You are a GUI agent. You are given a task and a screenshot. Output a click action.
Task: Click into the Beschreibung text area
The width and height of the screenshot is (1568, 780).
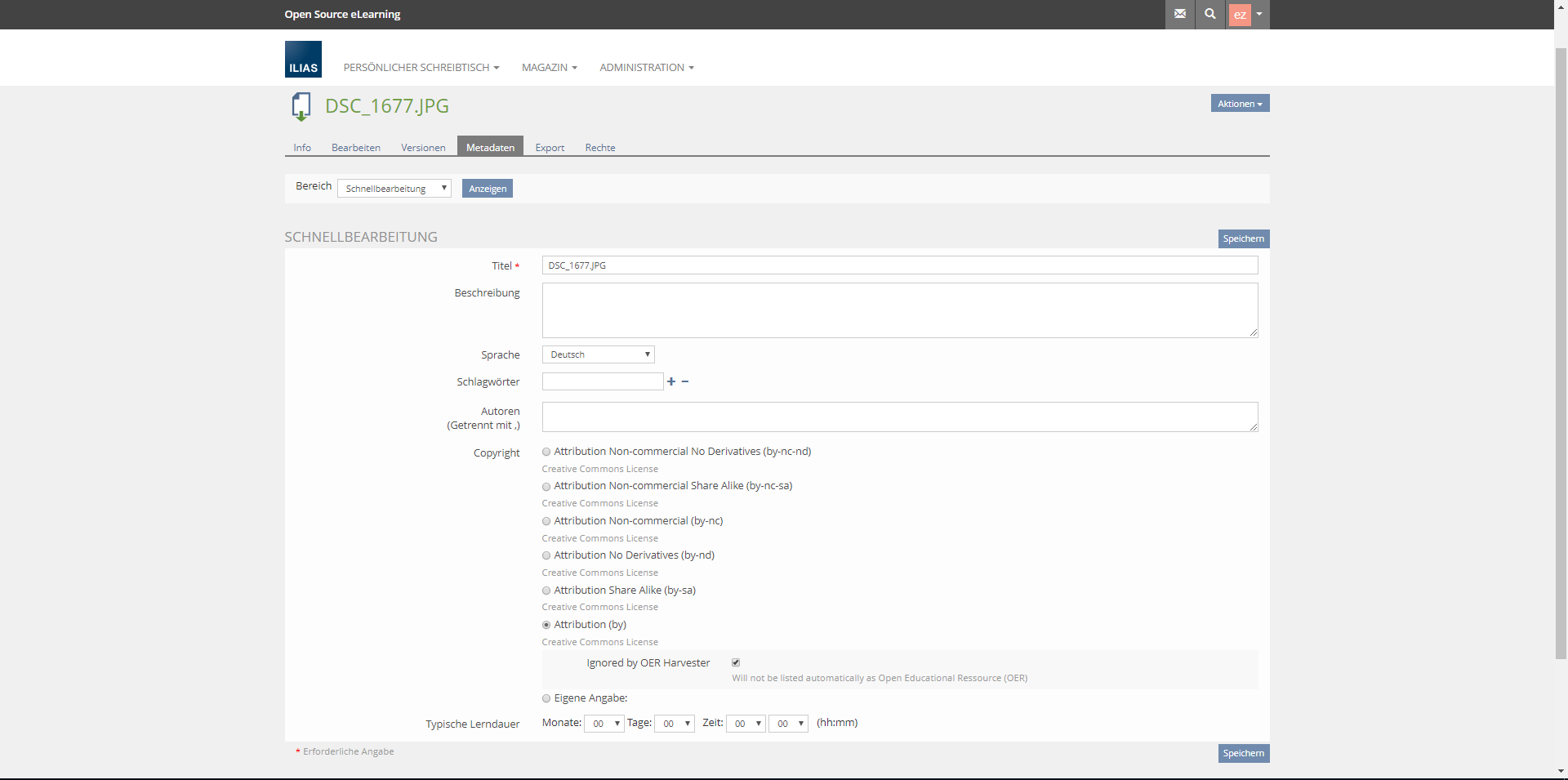click(x=899, y=310)
